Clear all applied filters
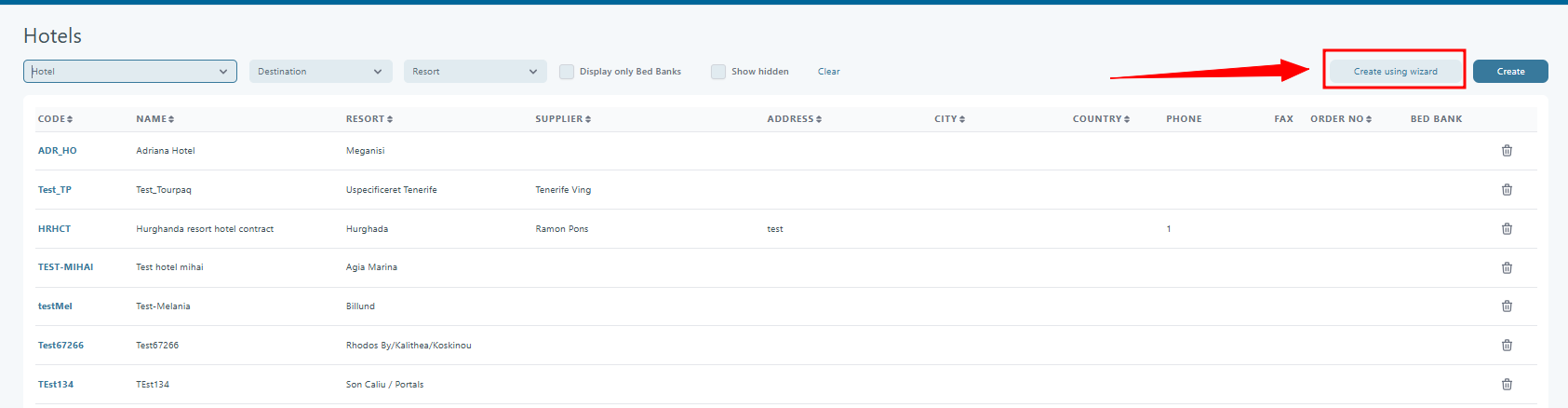 coord(828,72)
